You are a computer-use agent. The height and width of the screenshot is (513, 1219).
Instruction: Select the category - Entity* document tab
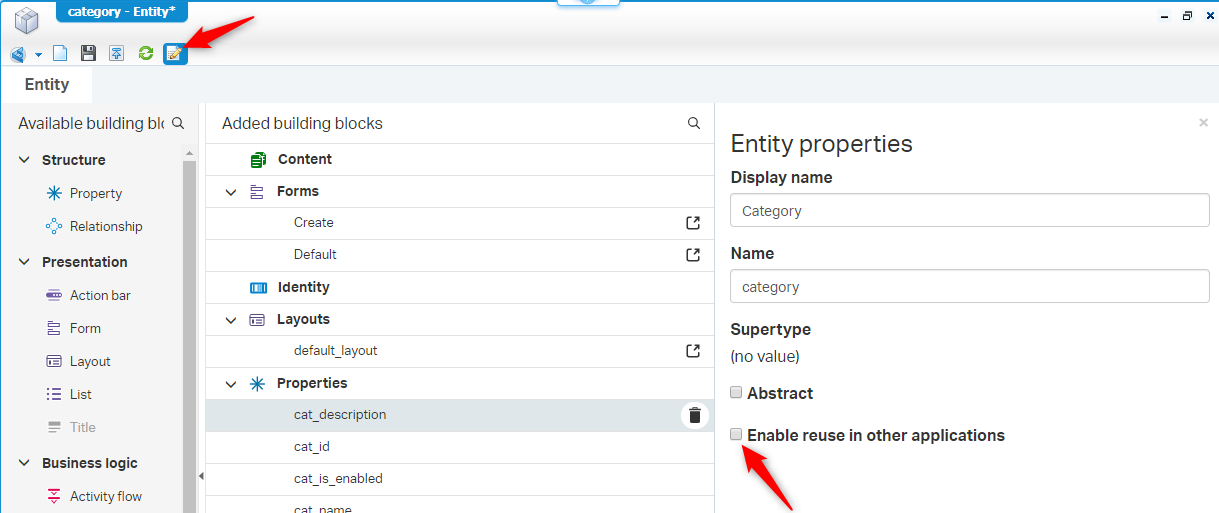pos(121,11)
